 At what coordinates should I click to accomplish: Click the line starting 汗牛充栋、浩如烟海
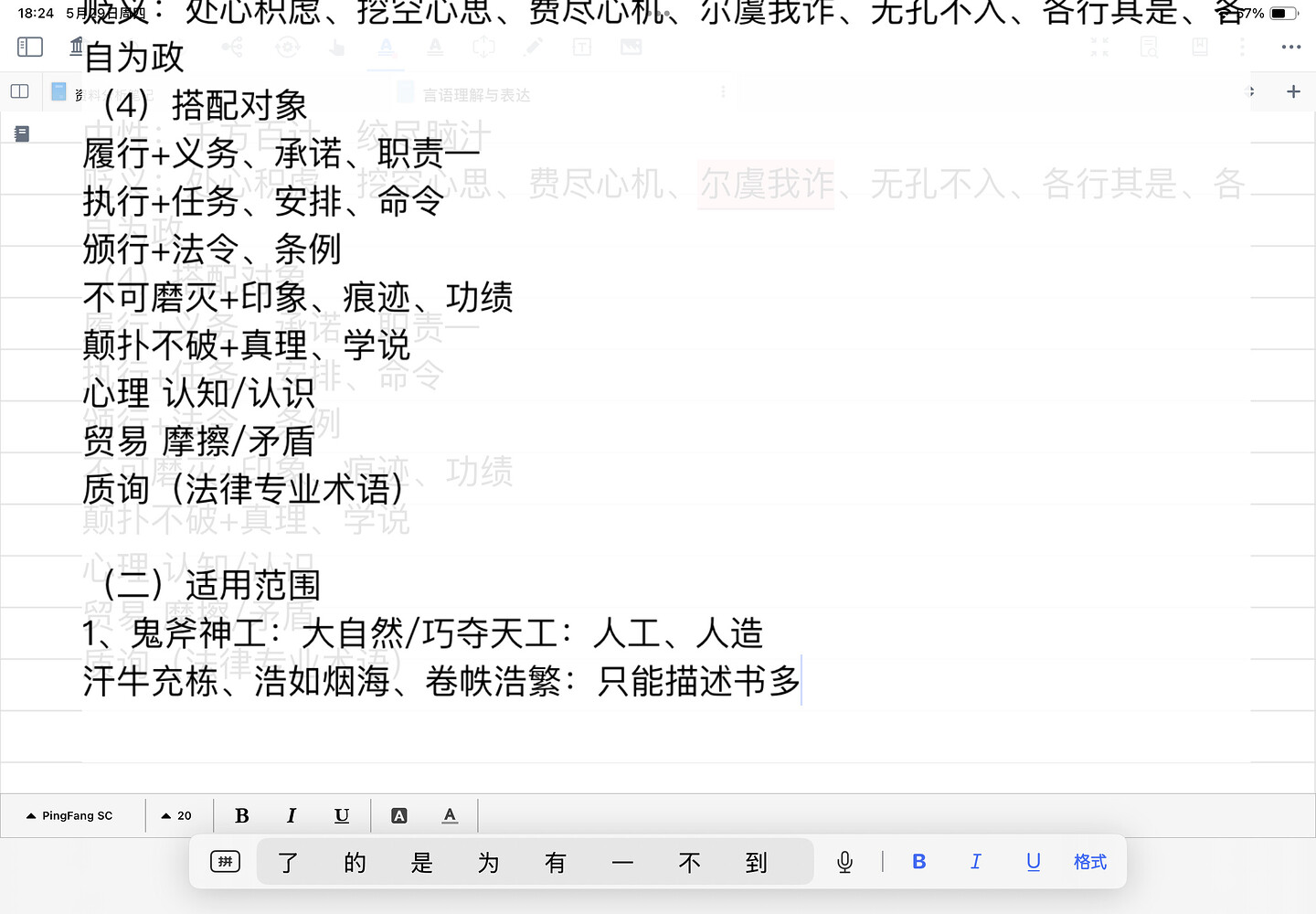tap(441, 681)
